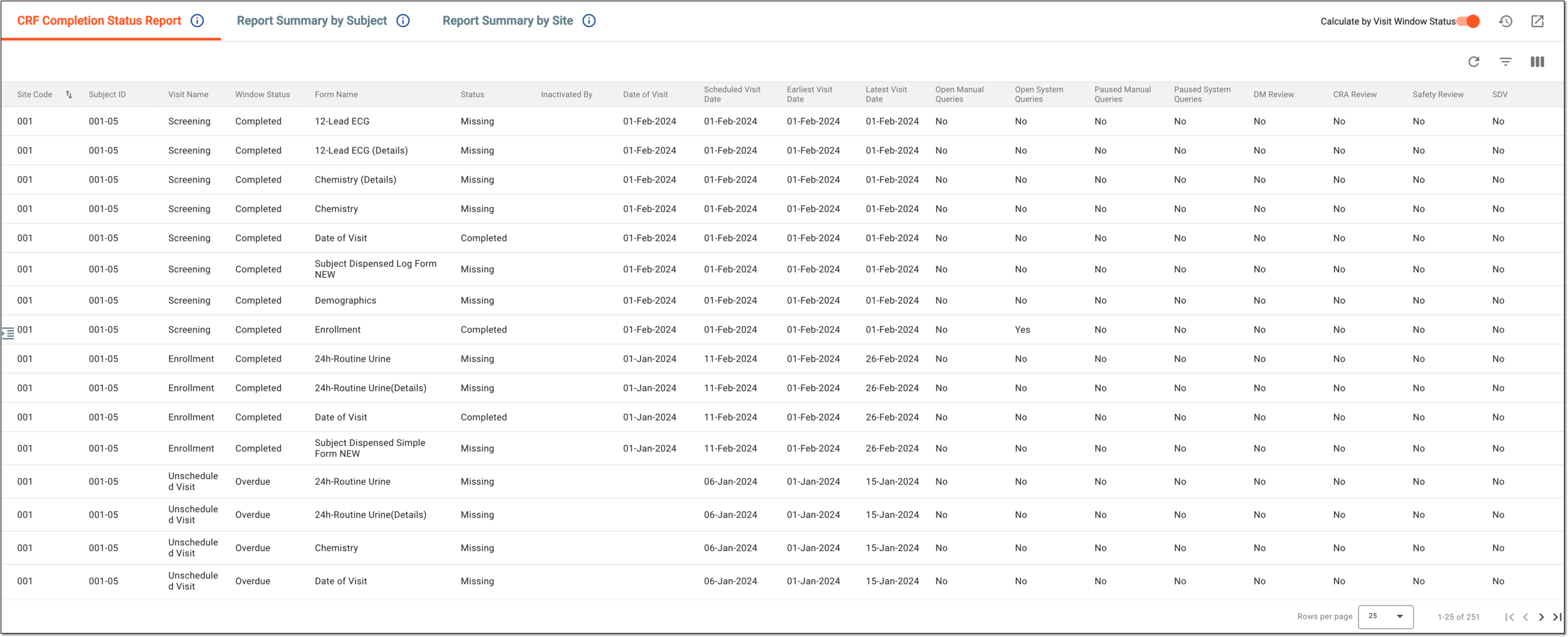This screenshot has height=637, width=1568.
Task: Sort by Site Code using arrow icon
Action: (x=69, y=95)
